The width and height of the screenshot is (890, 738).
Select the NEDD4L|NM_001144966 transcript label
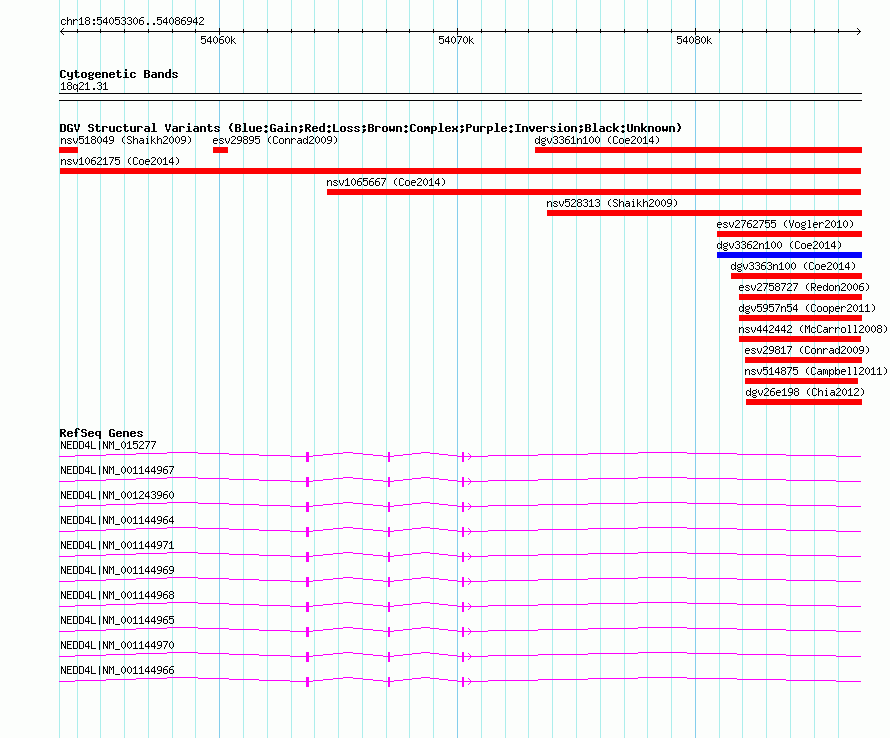point(117,670)
